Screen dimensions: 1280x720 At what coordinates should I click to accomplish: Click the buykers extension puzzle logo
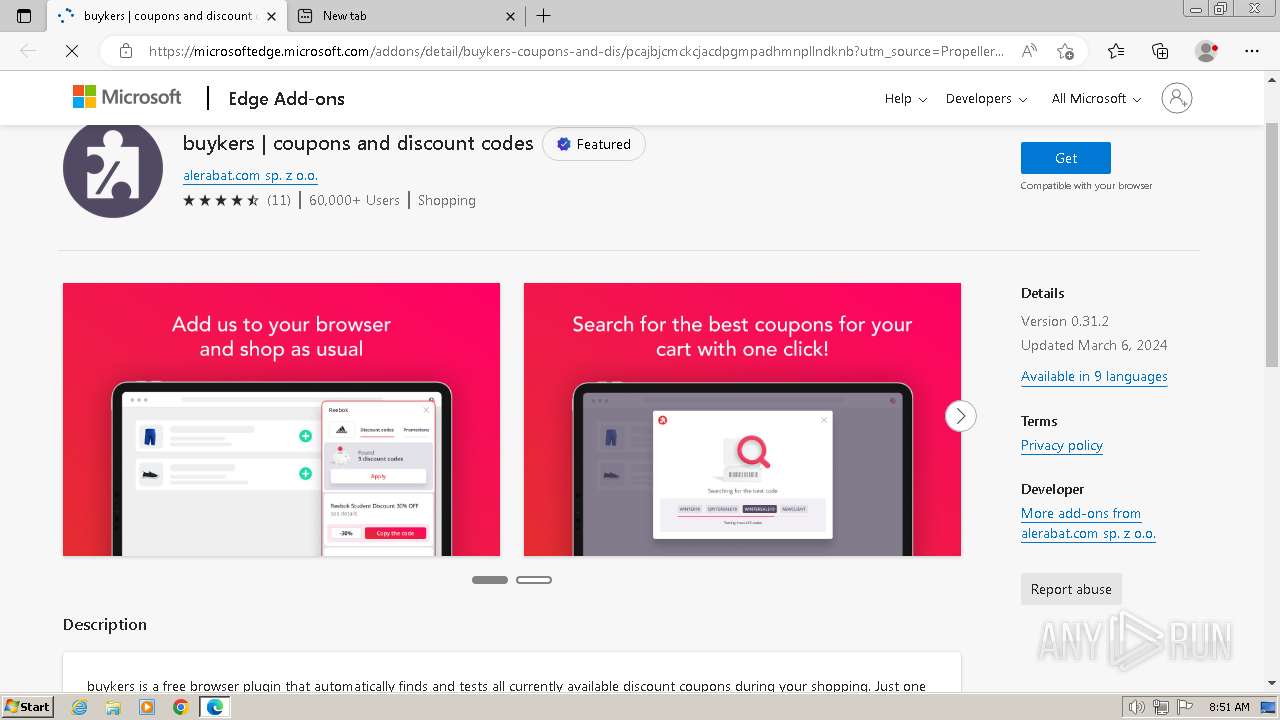point(113,169)
